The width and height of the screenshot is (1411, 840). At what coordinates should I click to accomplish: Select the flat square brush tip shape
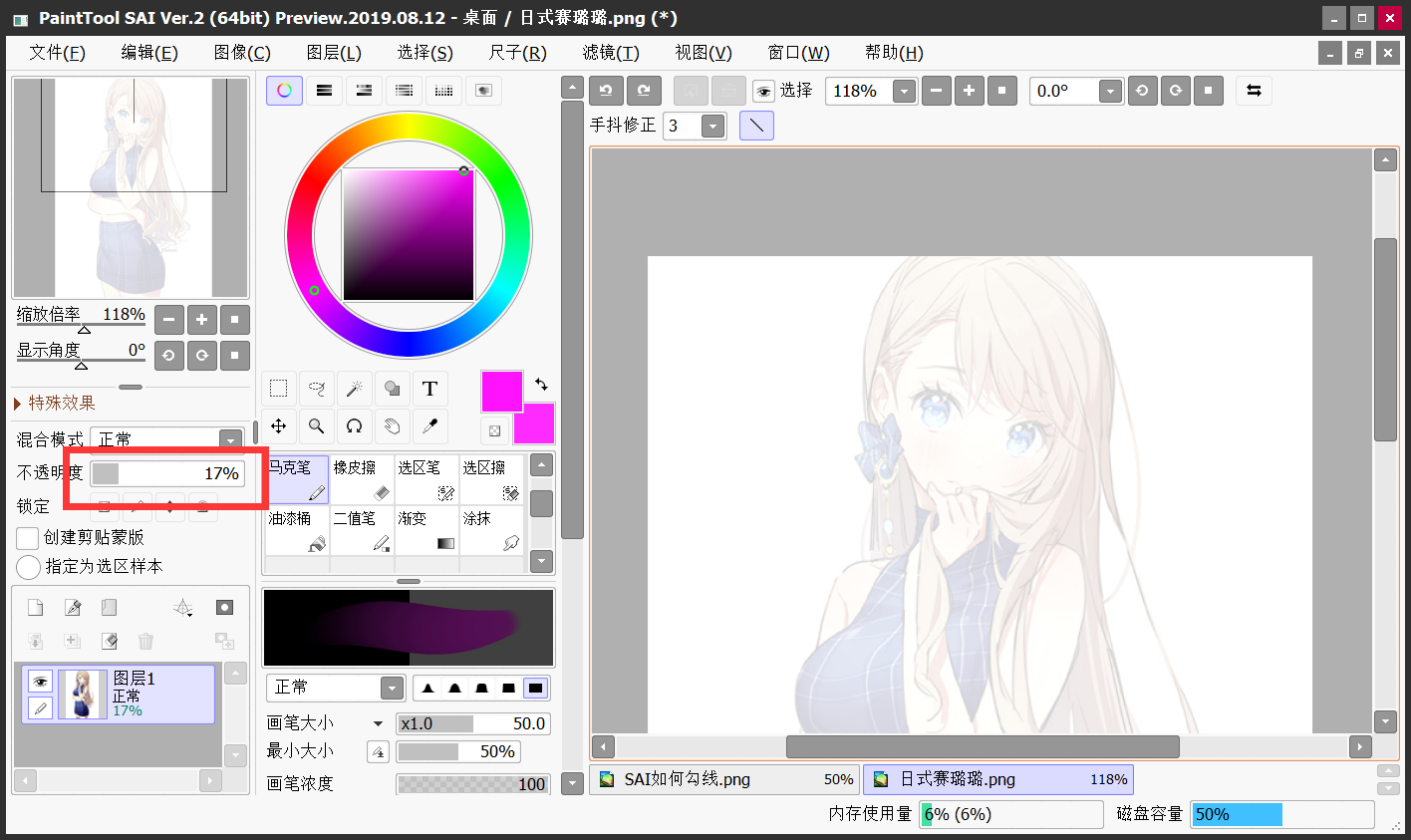tap(536, 689)
